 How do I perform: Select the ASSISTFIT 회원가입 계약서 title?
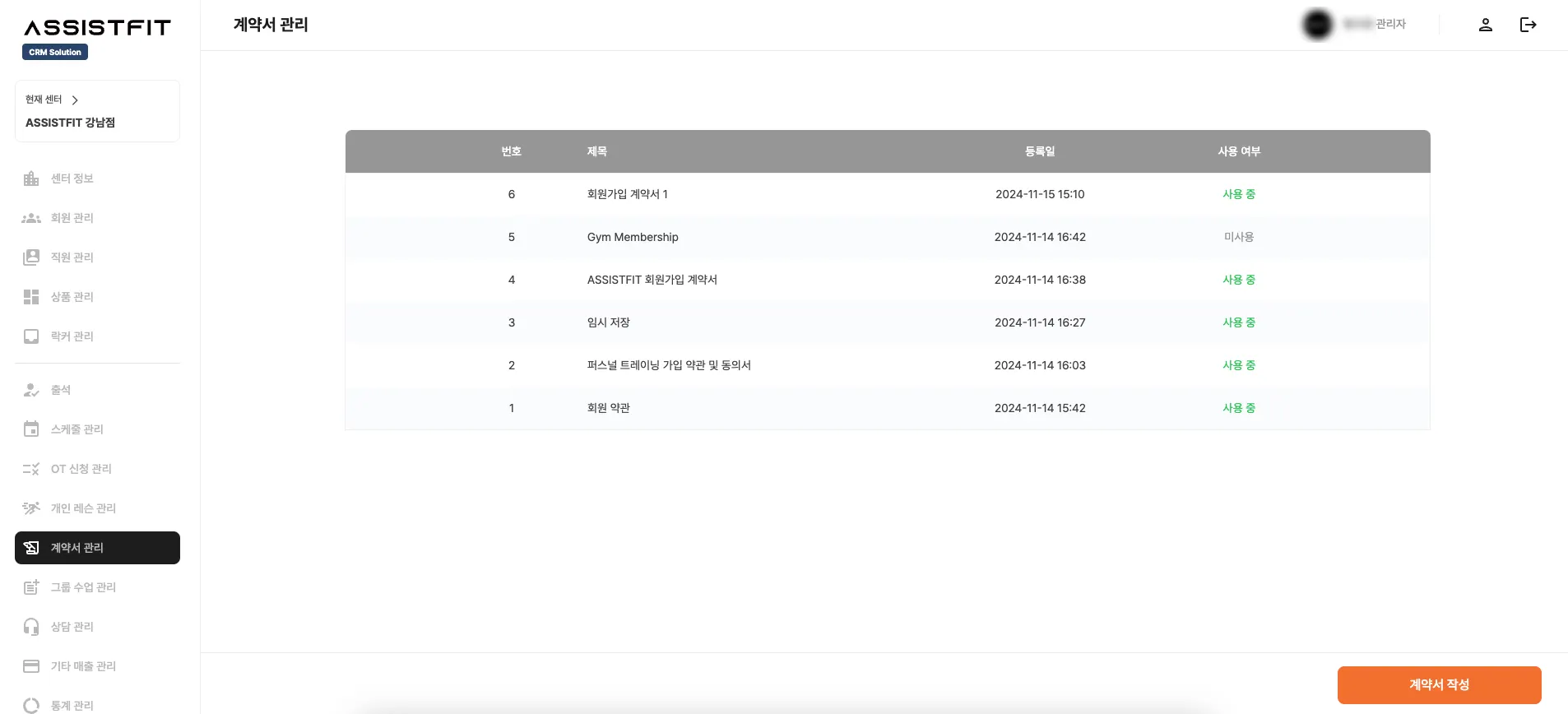[652, 280]
